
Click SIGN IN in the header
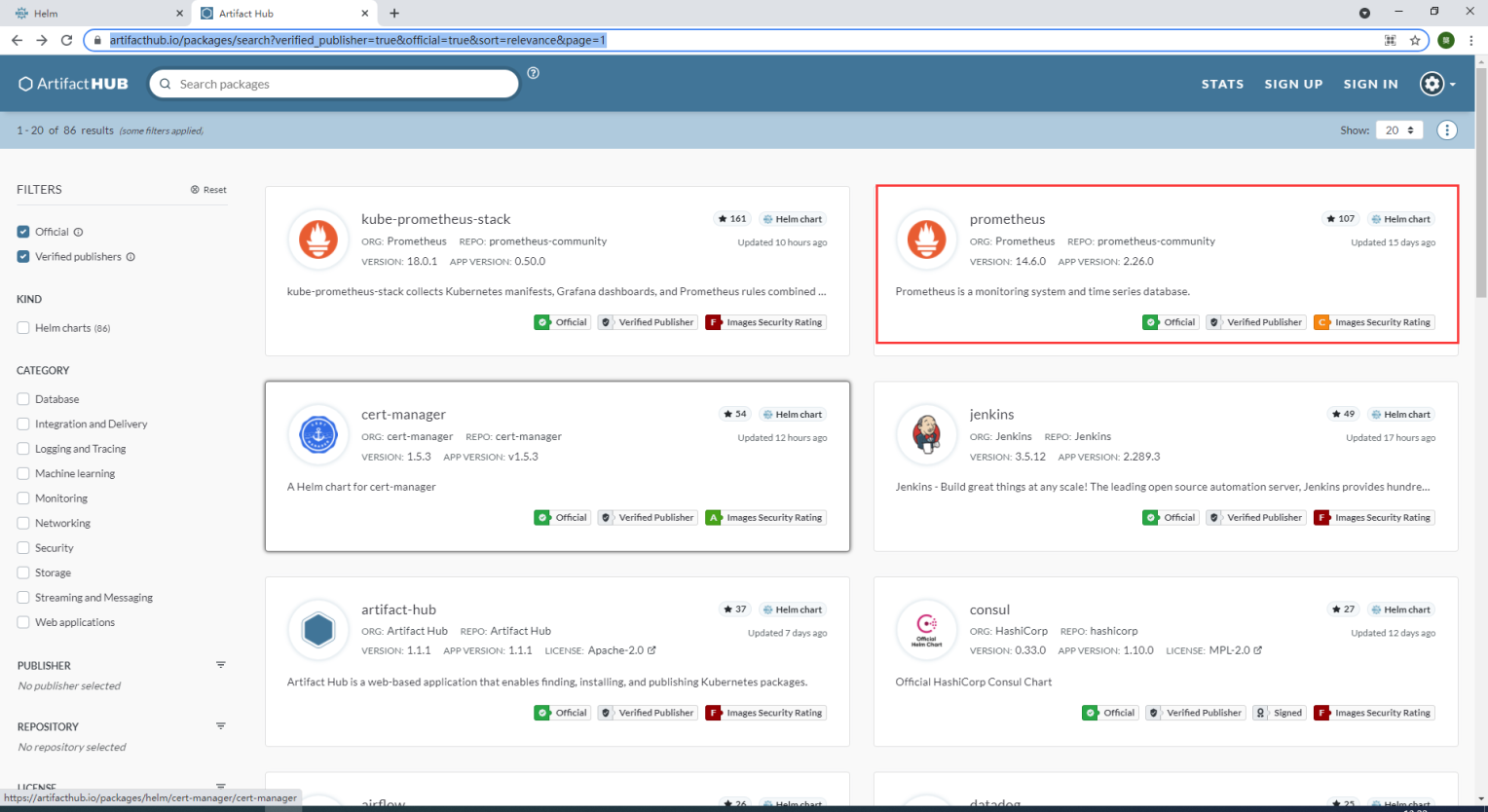(x=1370, y=84)
